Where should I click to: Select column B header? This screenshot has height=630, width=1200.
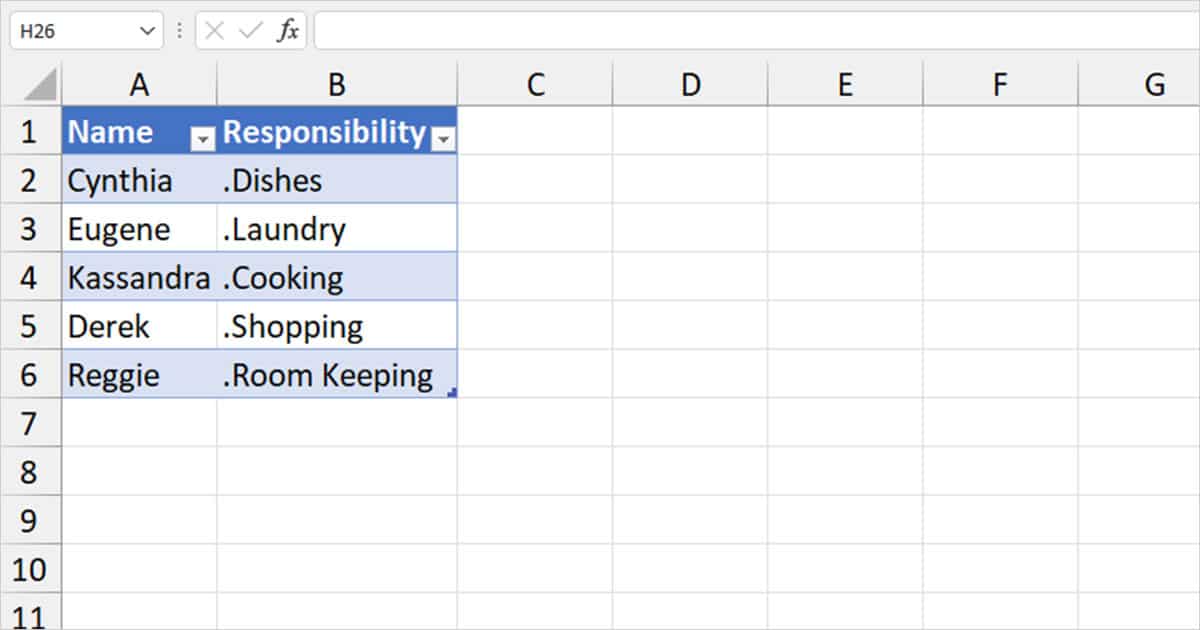[337, 85]
